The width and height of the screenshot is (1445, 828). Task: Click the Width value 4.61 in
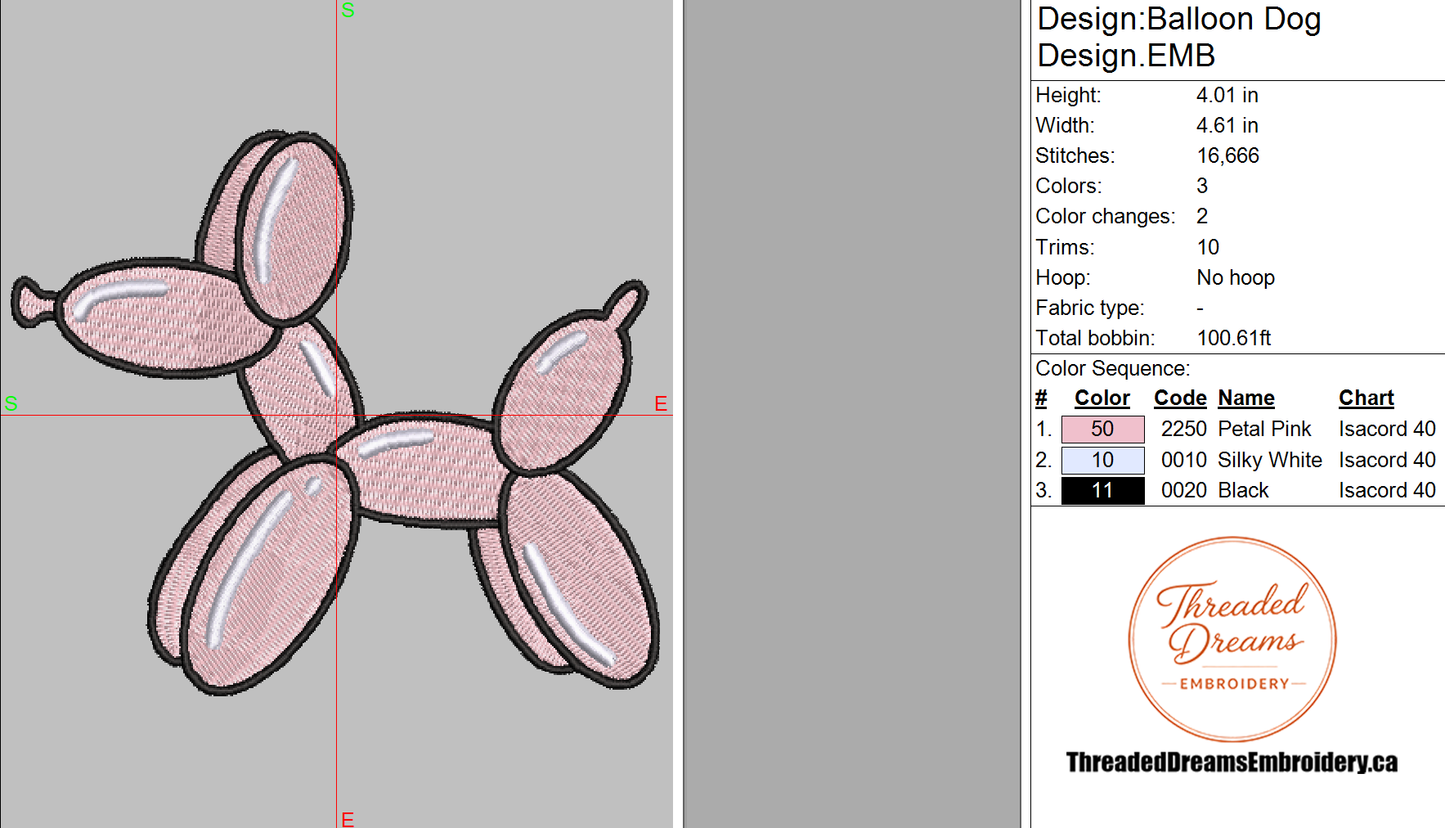pos(1227,126)
